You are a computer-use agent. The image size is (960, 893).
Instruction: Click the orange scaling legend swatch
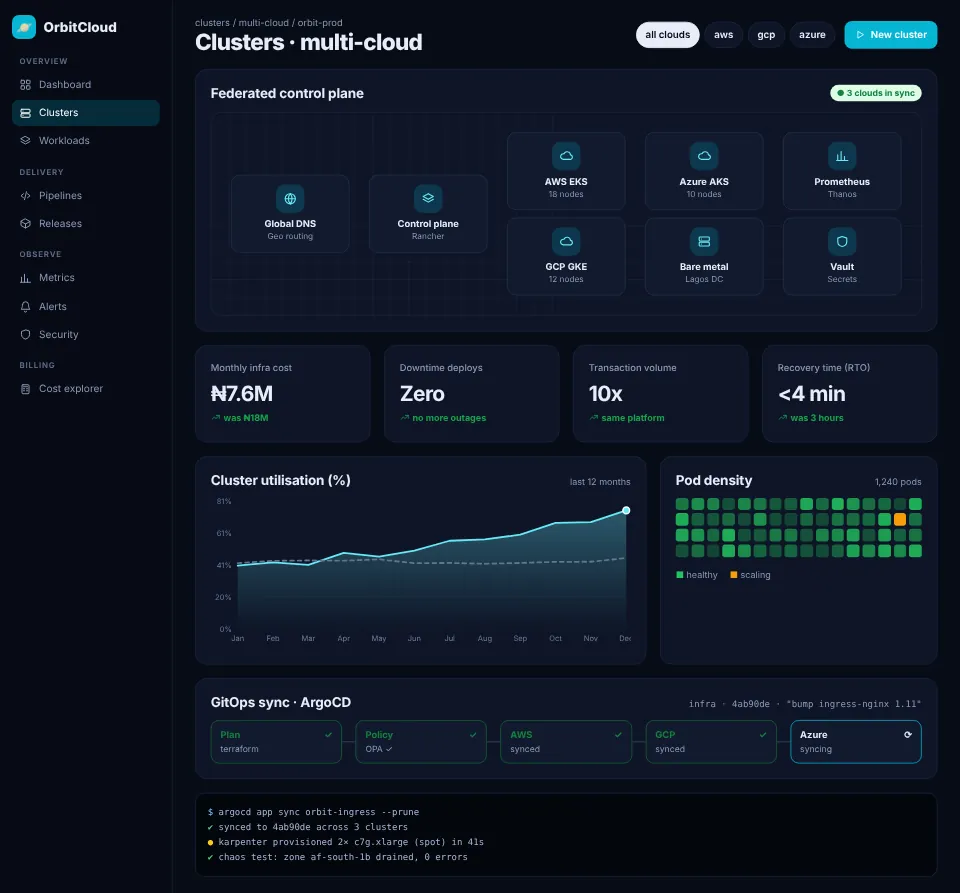click(733, 575)
